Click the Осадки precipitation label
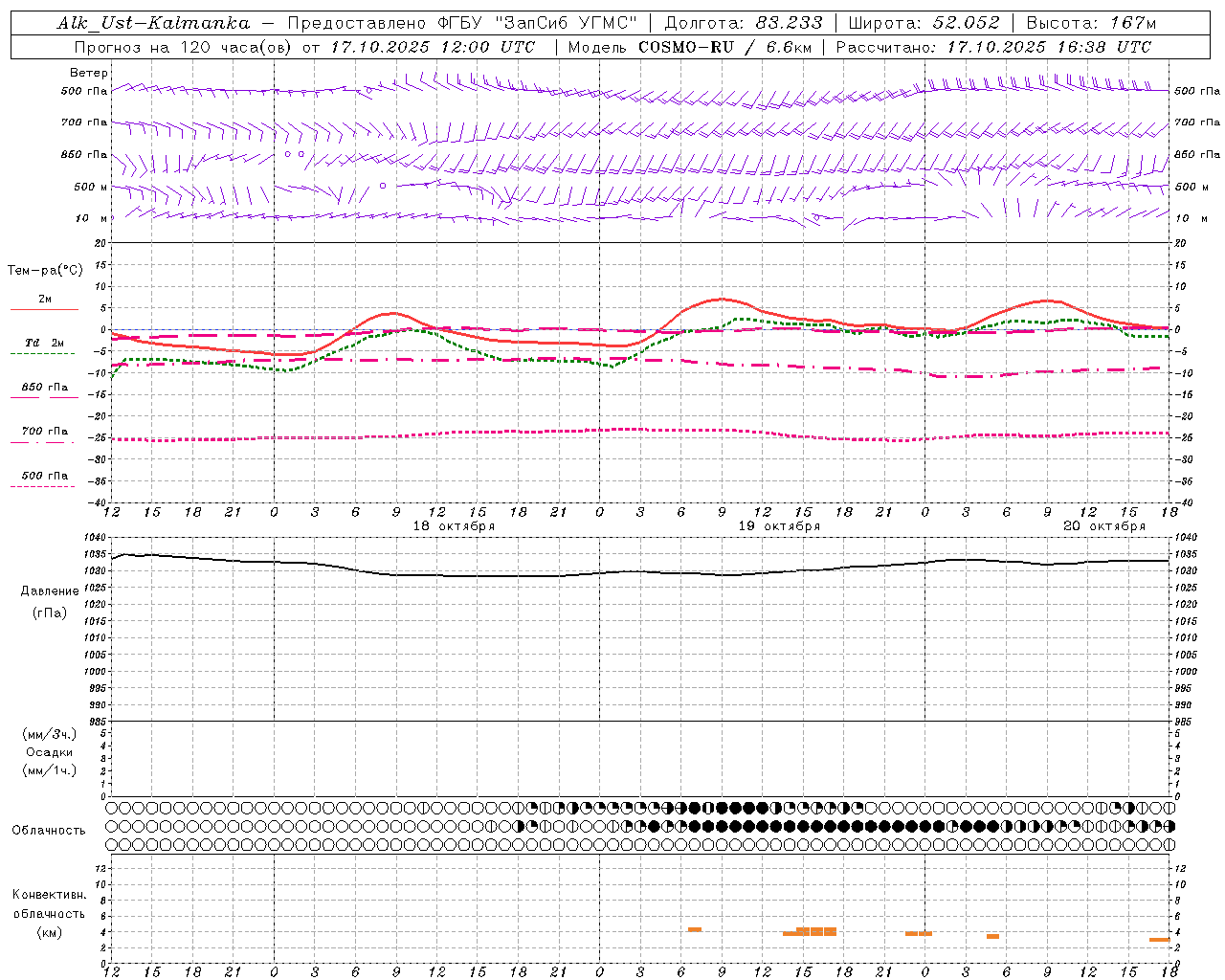Viewport: 1225px width, 980px height. tap(50, 752)
